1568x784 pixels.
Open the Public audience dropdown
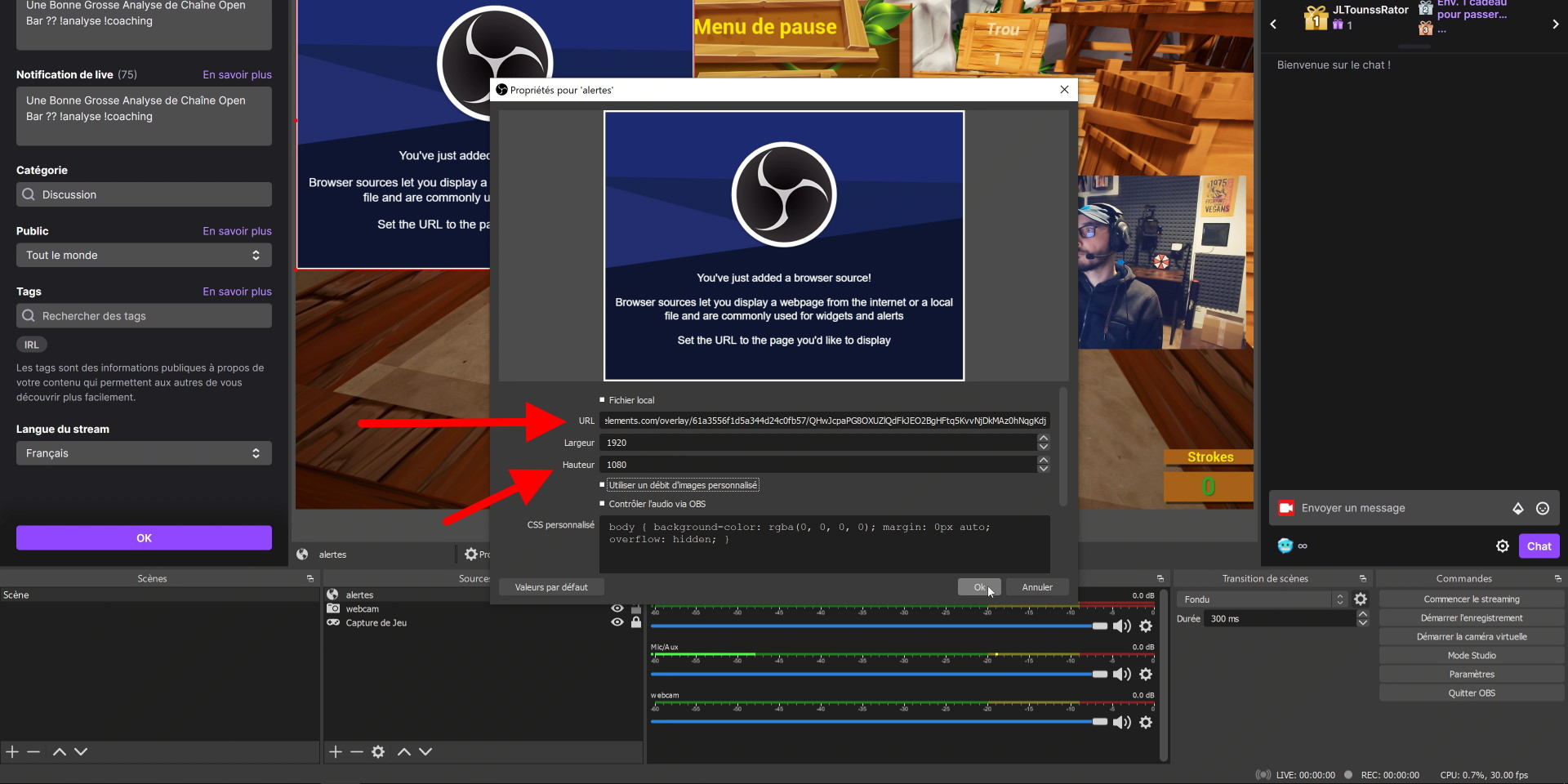144,255
